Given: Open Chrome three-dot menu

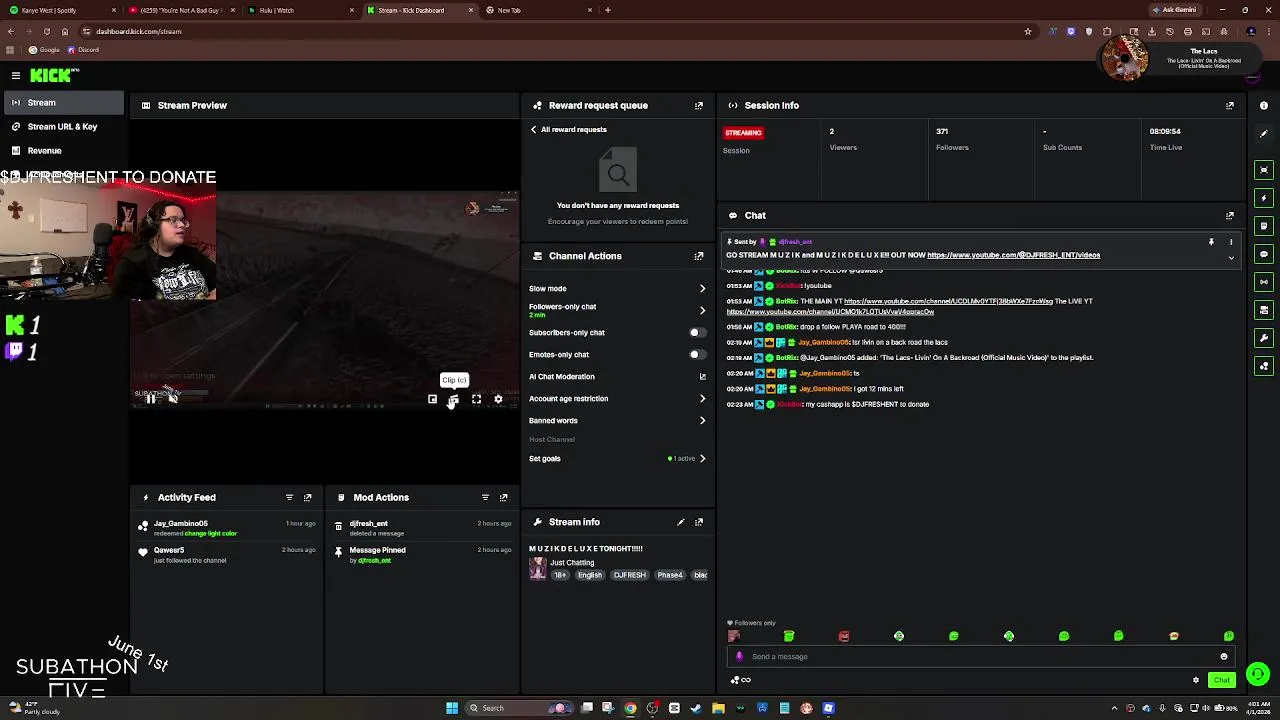Looking at the screenshot, I should click(x=1268, y=31).
